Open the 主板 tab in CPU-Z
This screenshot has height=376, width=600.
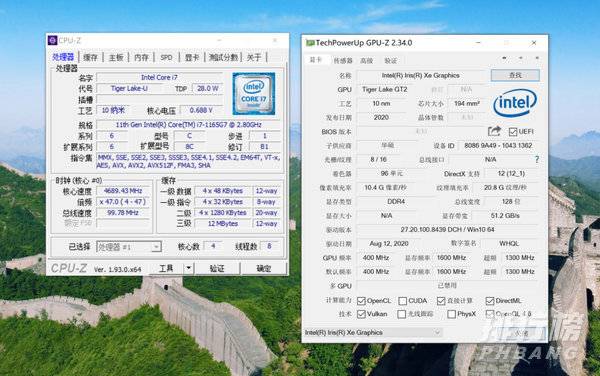click(116, 57)
